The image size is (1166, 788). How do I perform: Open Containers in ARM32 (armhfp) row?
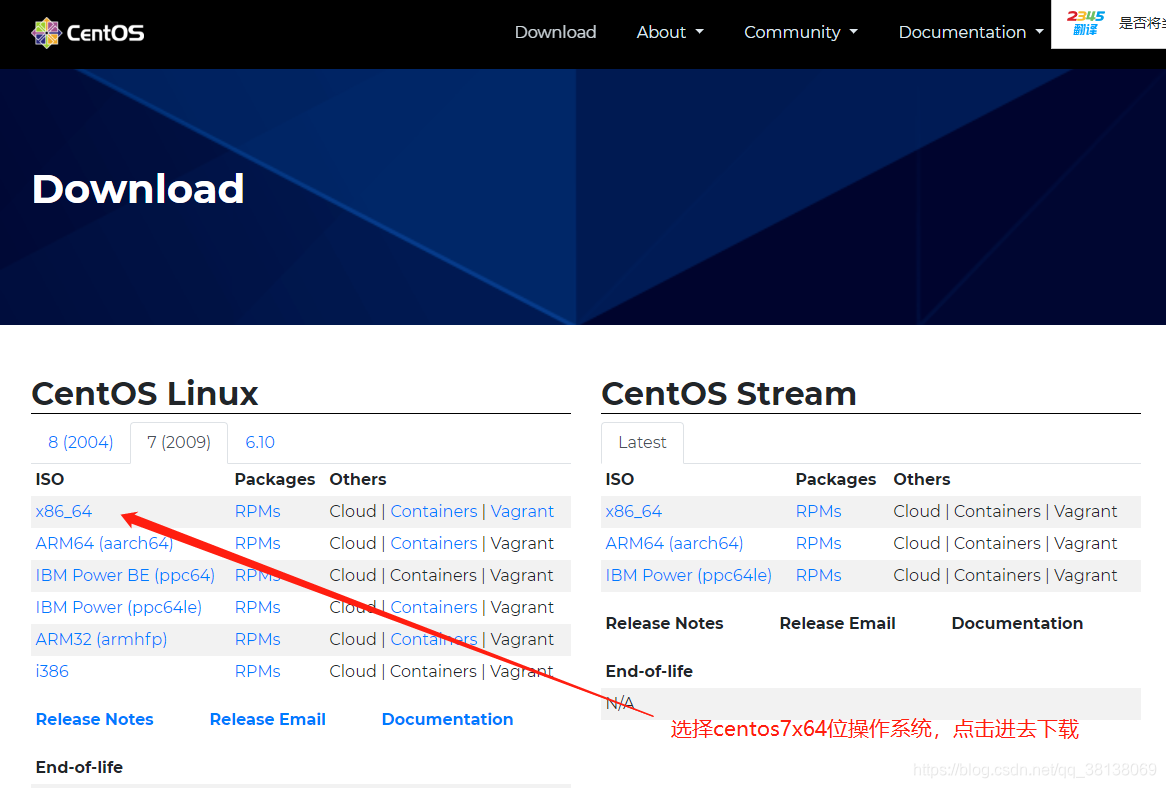point(434,639)
